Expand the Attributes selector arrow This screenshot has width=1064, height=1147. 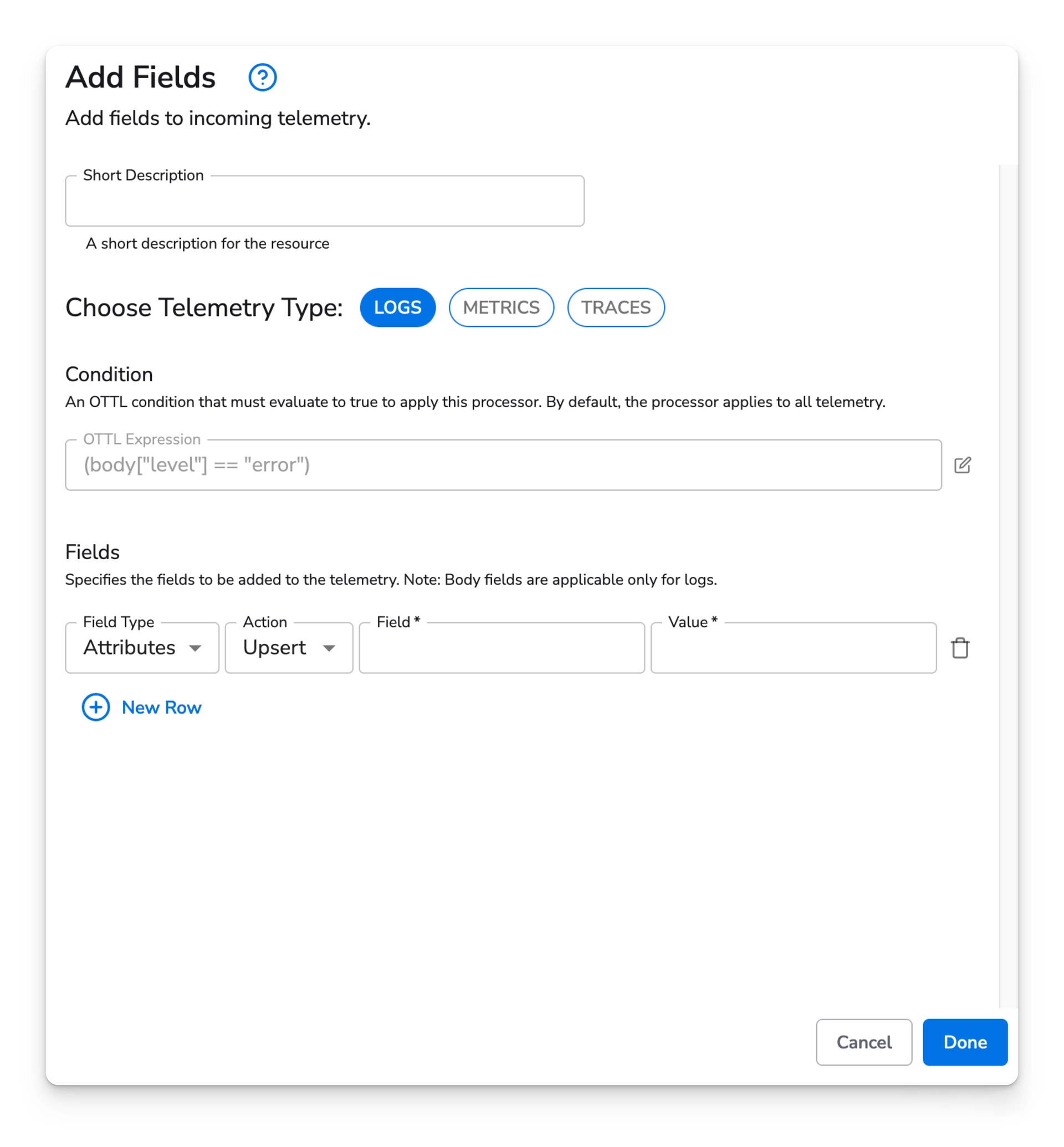[196, 648]
